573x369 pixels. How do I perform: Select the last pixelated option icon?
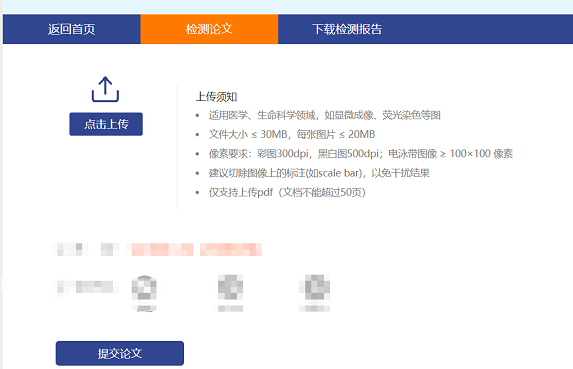click(315, 288)
